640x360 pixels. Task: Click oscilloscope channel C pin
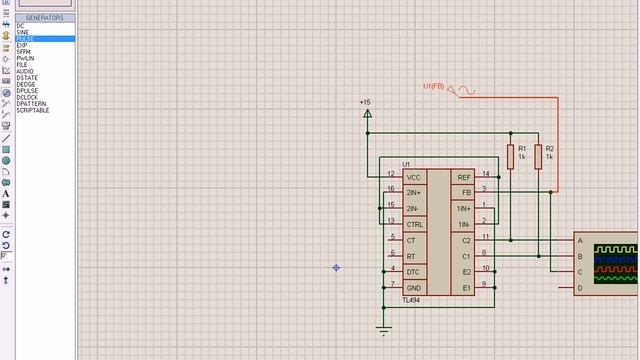[566, 272]
